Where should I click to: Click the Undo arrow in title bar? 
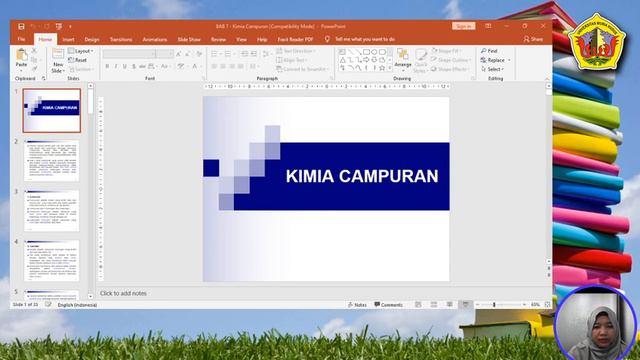click(x=33, y=27)
